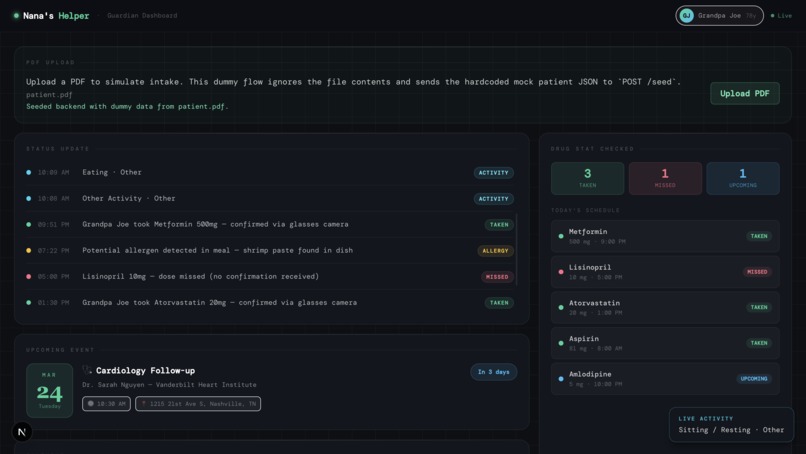The image size is (806, 454).
Task: Click the Atorvastatin schedule card
Action: pos(665,307)
